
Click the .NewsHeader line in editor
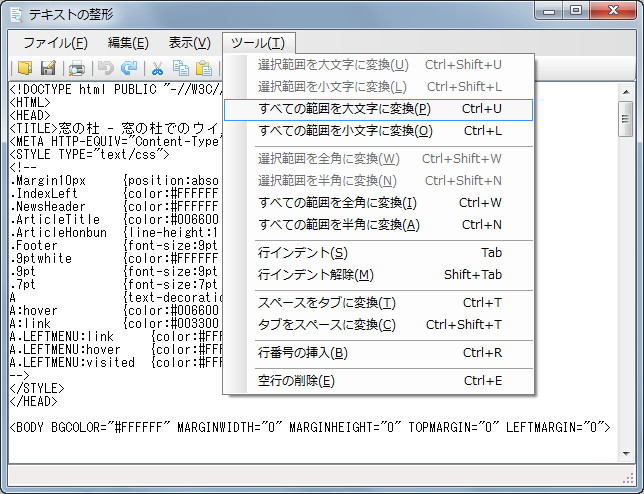(114, 207)
